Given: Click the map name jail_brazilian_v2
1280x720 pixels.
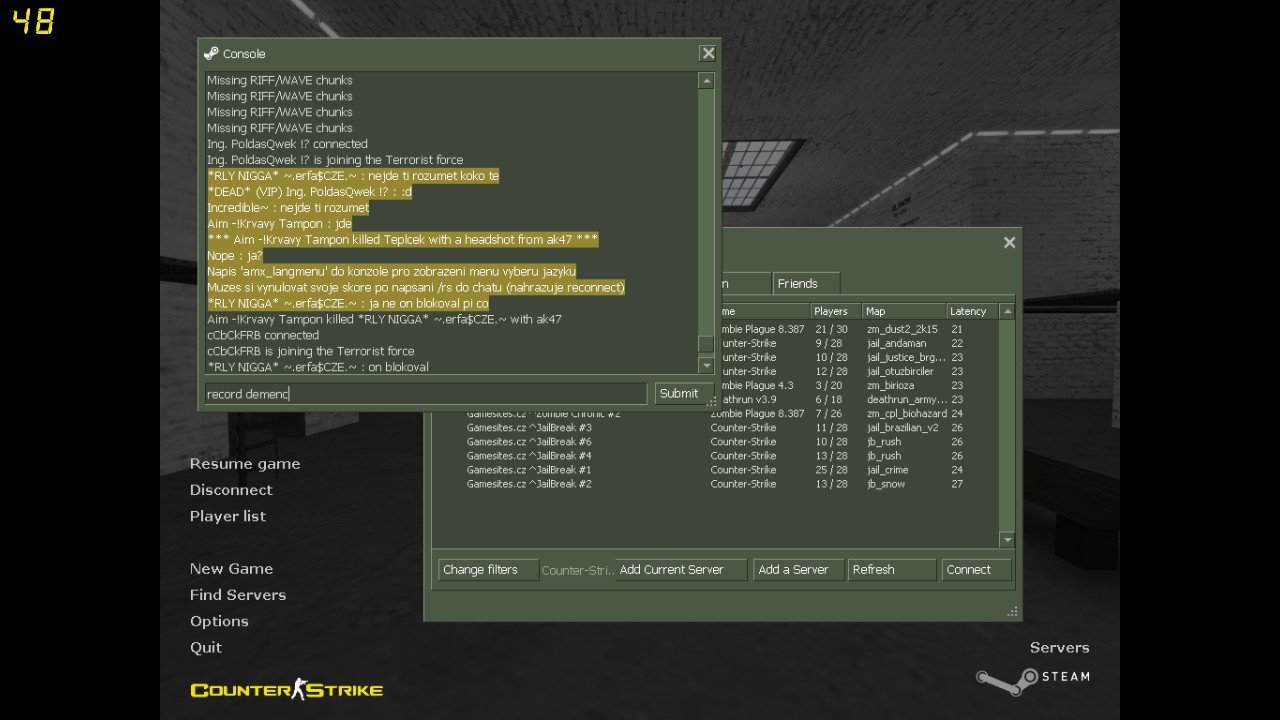Looking at the screenshot, I should coord(902,428).
